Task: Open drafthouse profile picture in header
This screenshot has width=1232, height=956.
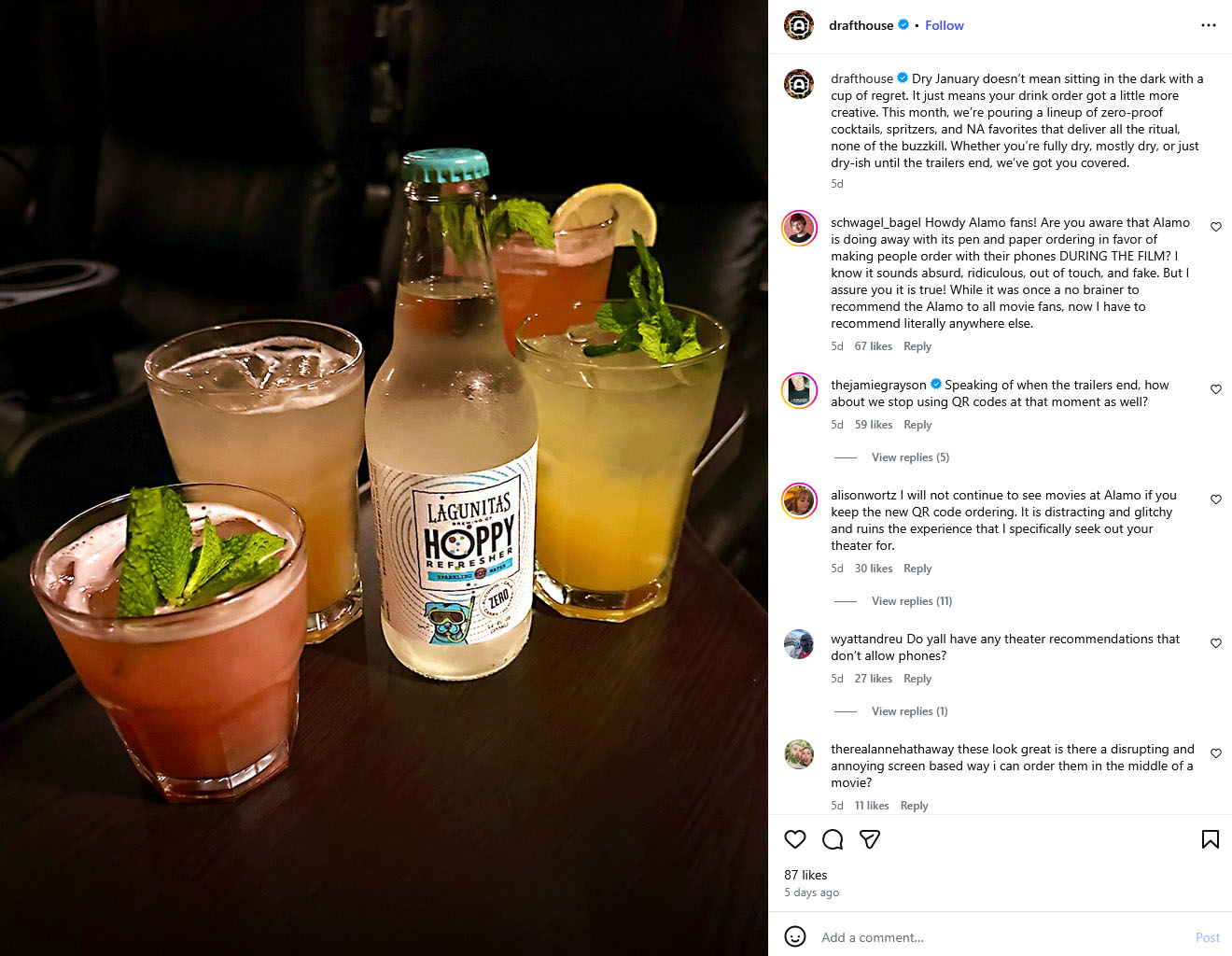Action: pyautogui.click(x=799, y=25)
